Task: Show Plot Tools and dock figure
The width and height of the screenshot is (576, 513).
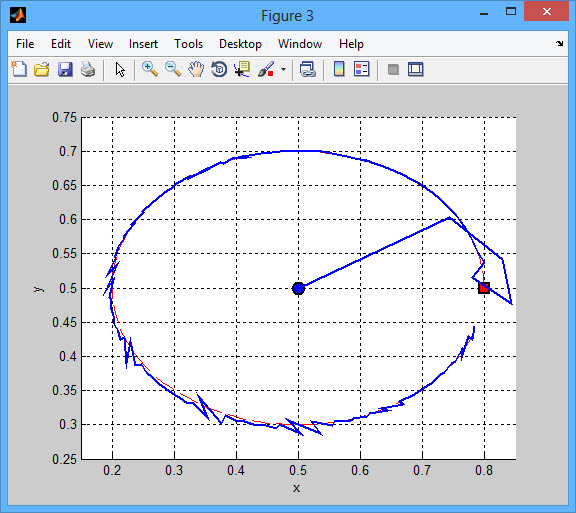Action: coord(416,69)
